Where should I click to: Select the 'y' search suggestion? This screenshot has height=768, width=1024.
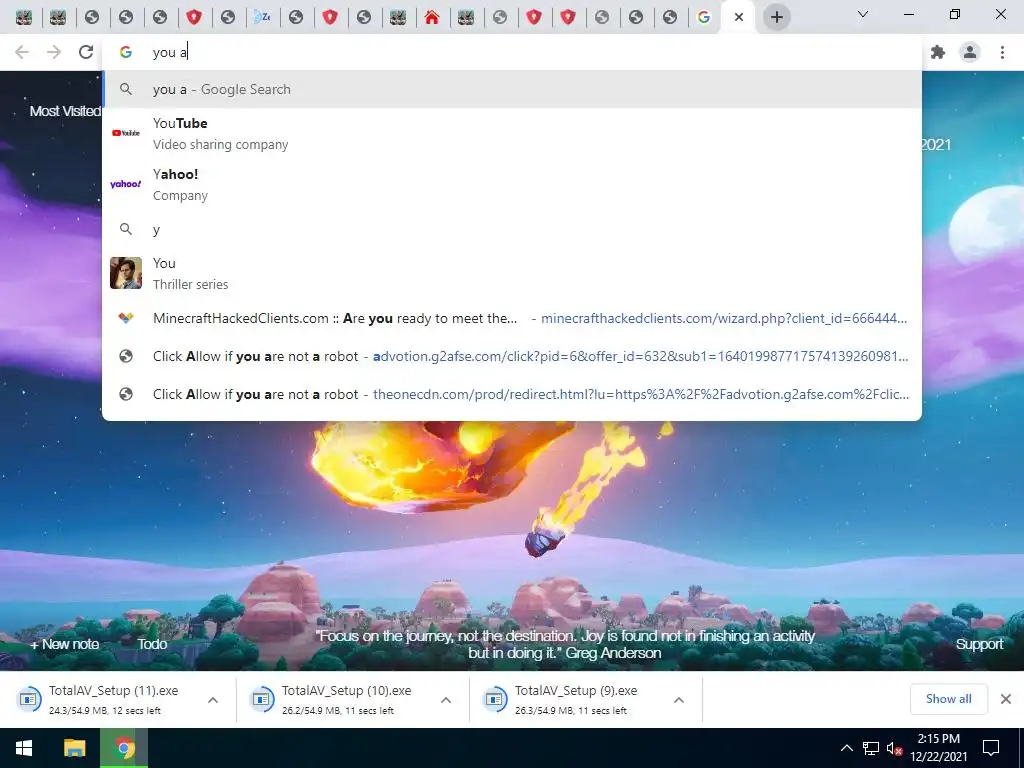click(x=512, y=229)
